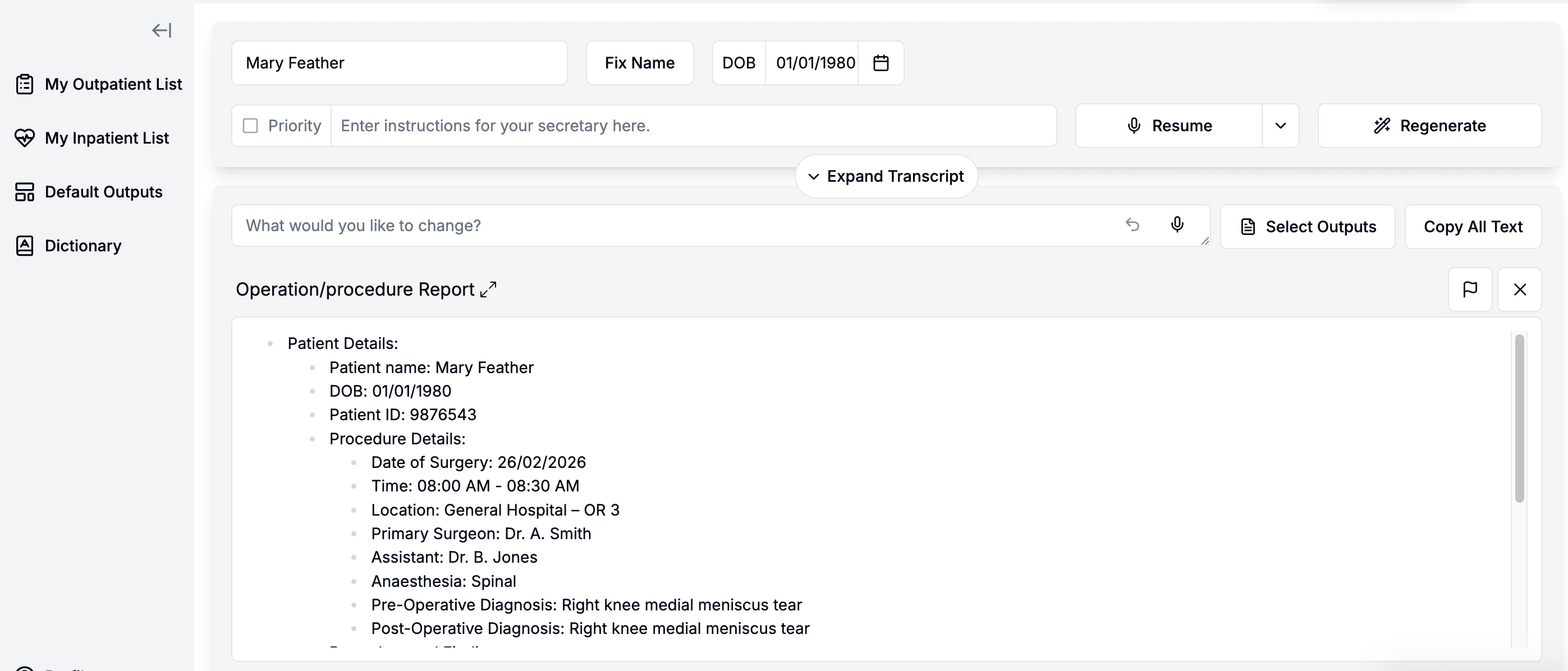The width and height of the screenshot is (1568, 671).
Task: Click the Default Outputs layout icon
Action: point(24,192)
